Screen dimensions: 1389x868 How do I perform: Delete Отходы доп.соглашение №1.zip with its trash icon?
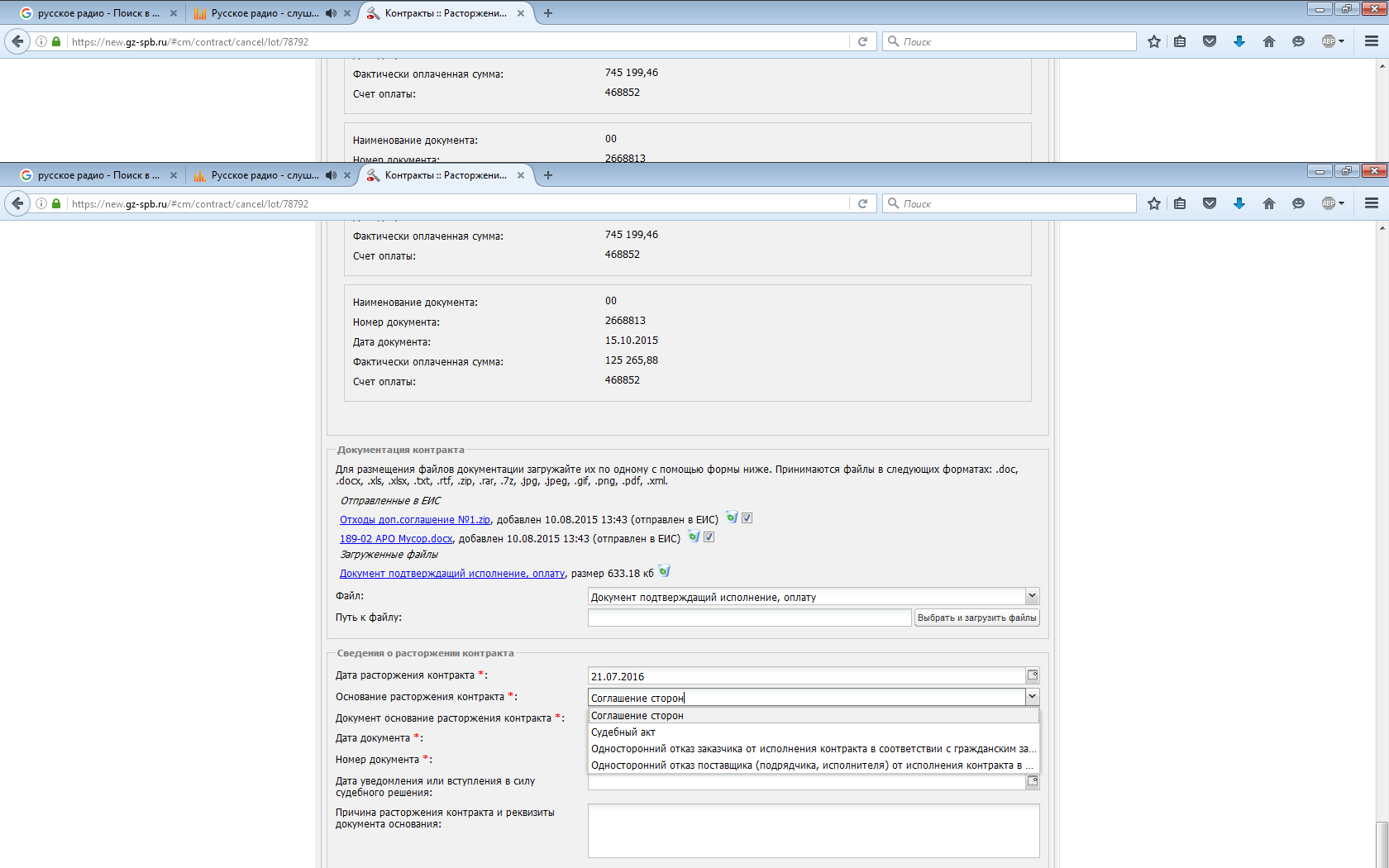coord(732,518)
